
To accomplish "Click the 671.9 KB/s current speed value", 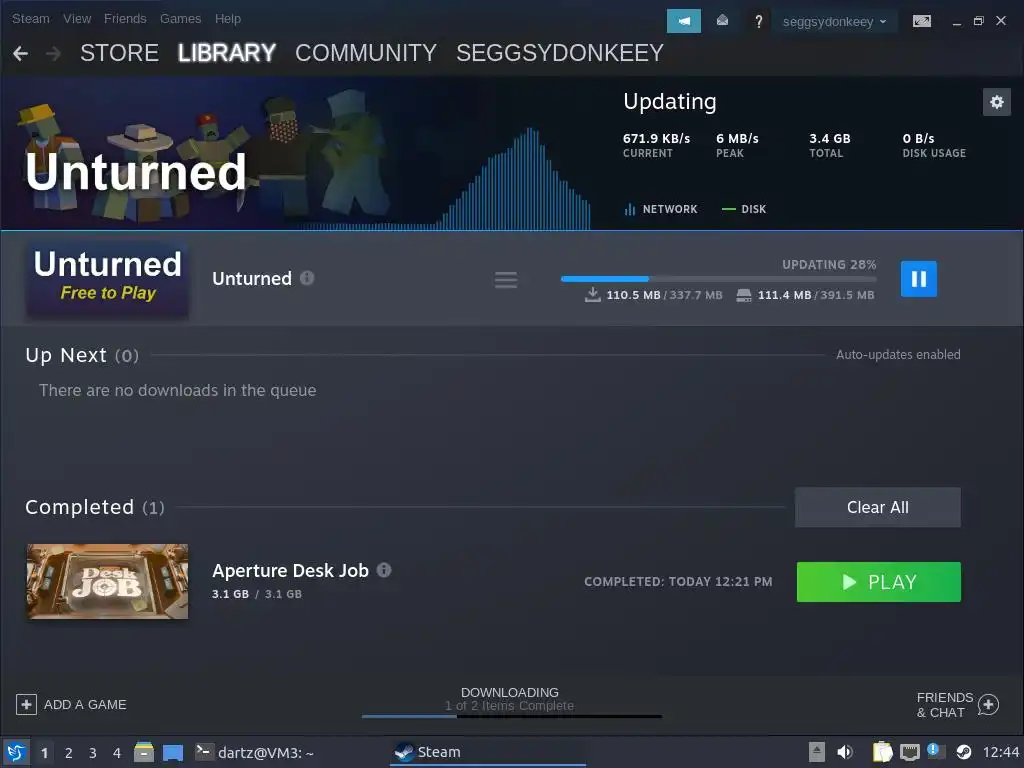I will 656,138.
